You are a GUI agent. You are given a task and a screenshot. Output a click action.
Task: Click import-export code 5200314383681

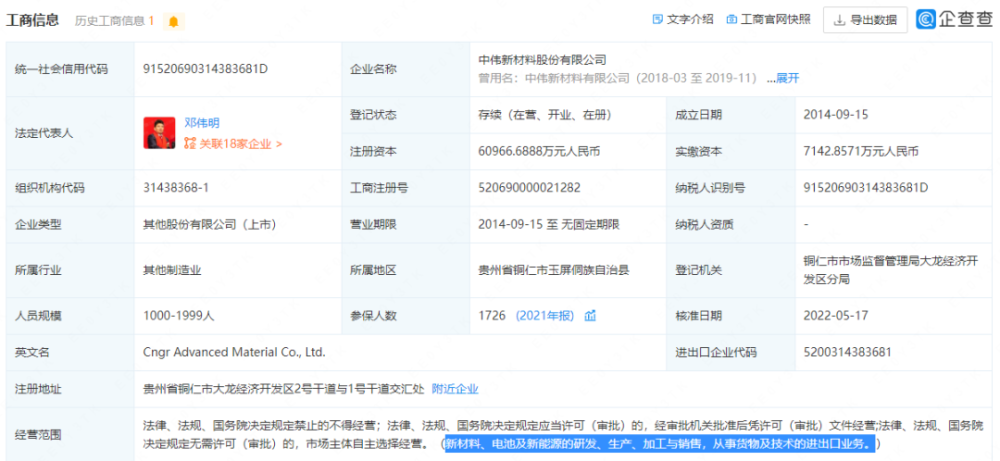click(848, 351)
